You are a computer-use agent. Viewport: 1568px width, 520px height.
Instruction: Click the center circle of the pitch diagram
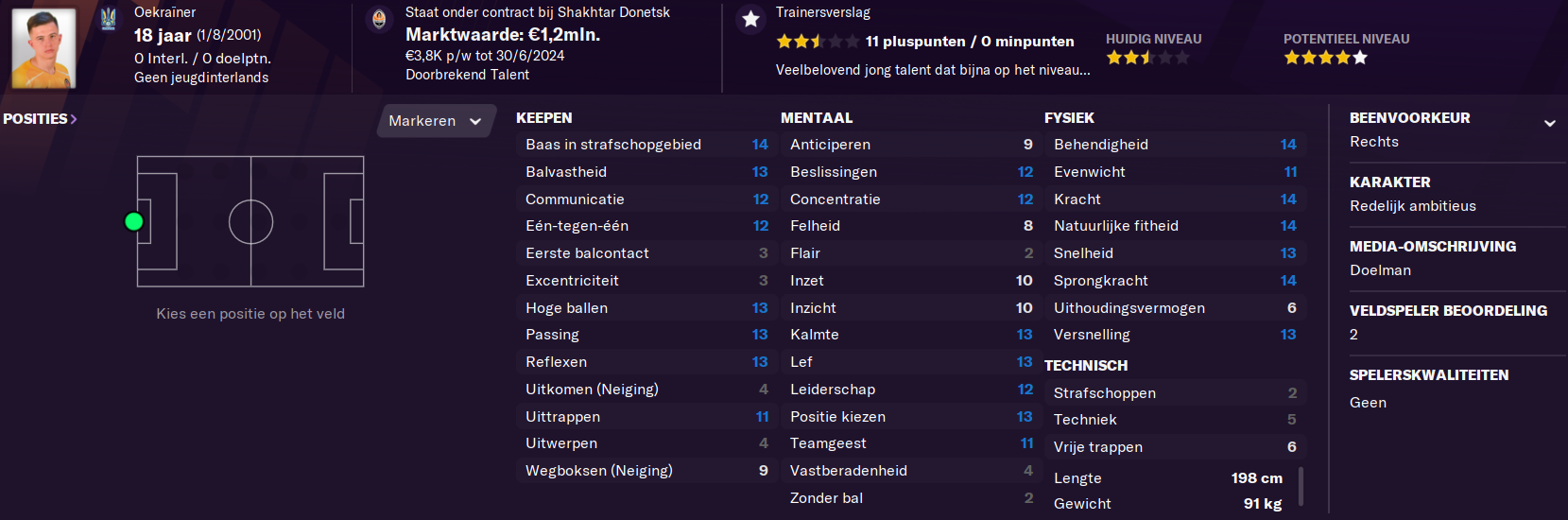tap(250, 222)
